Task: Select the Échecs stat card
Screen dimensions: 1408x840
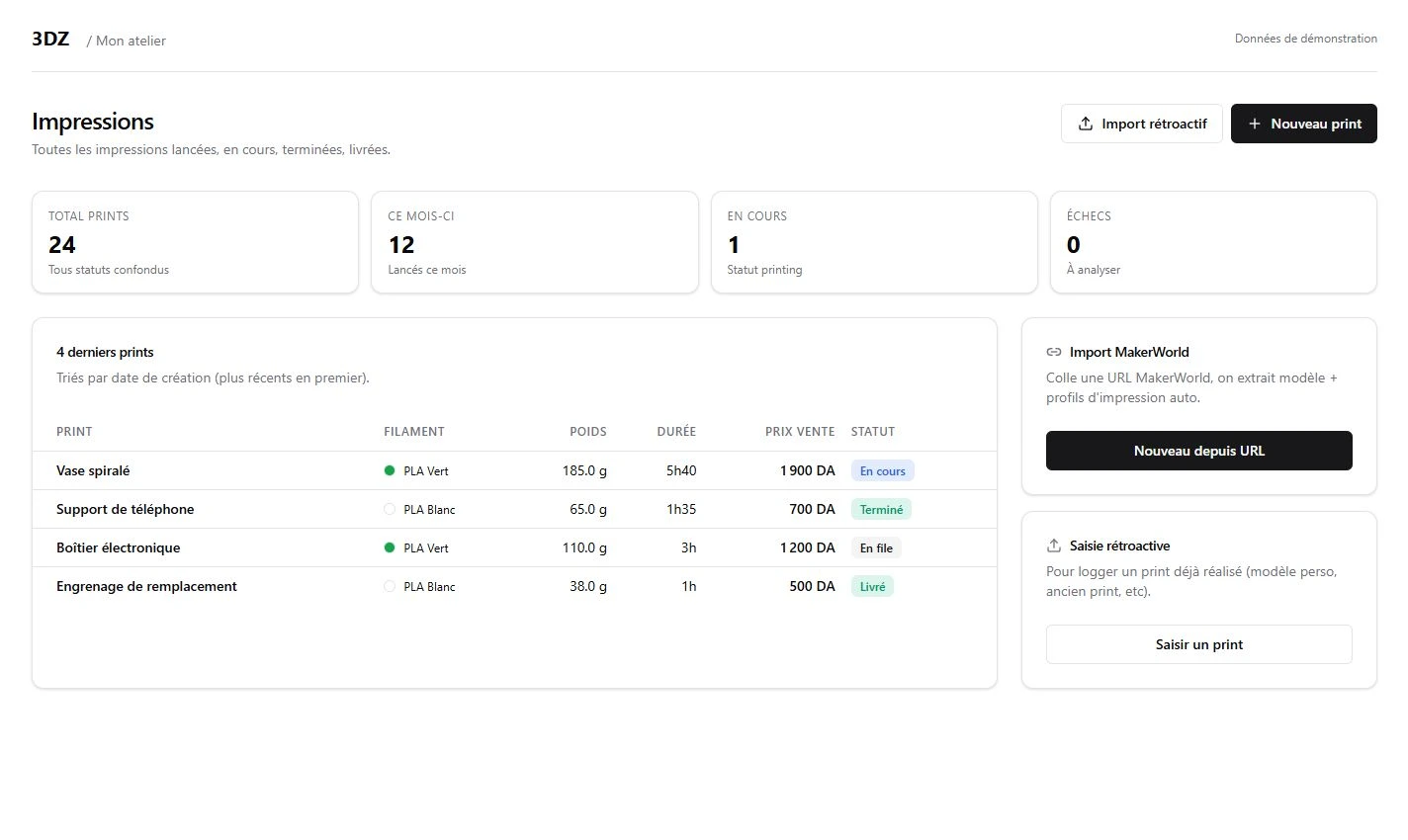Action: [x=1213, y=242]
